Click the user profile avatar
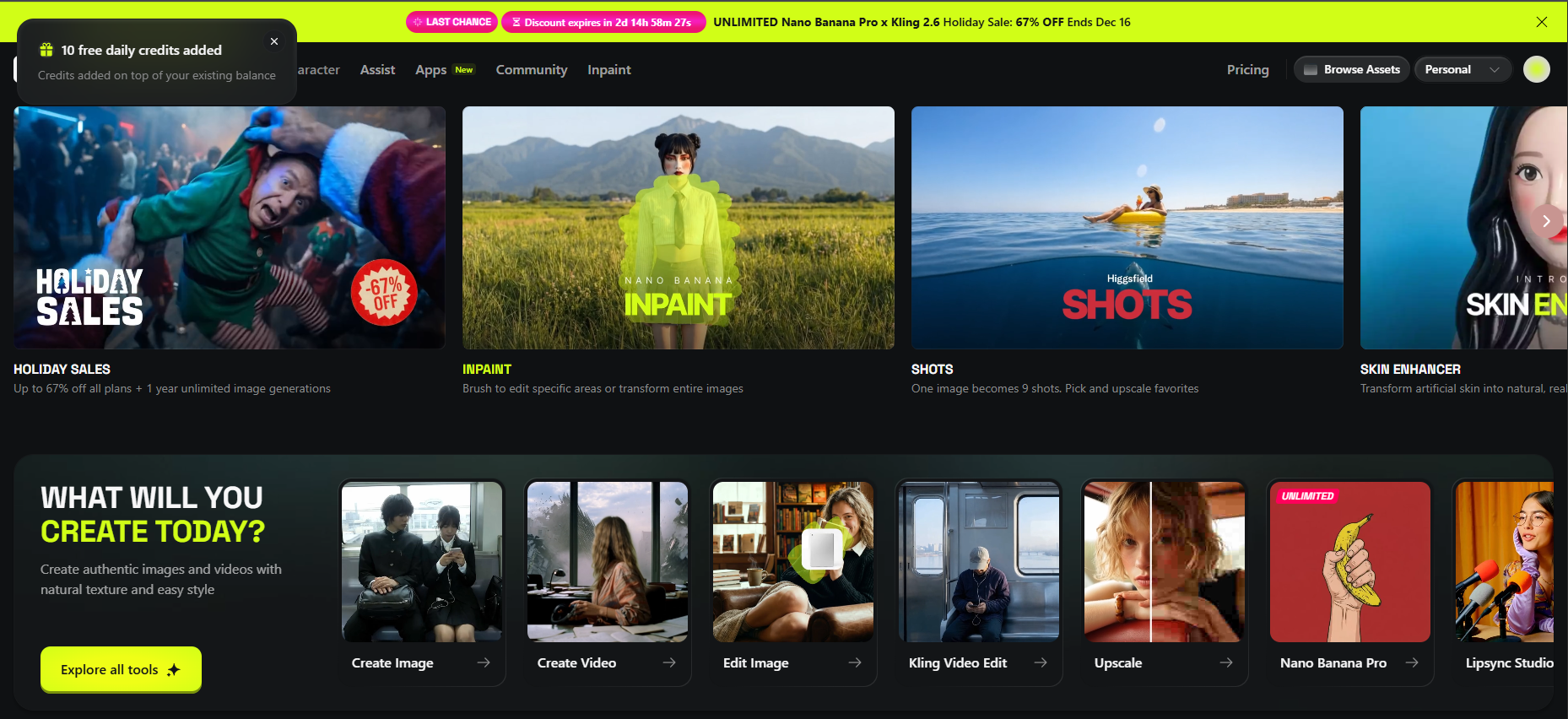1568x719 pixels. tap(1536, 69)
